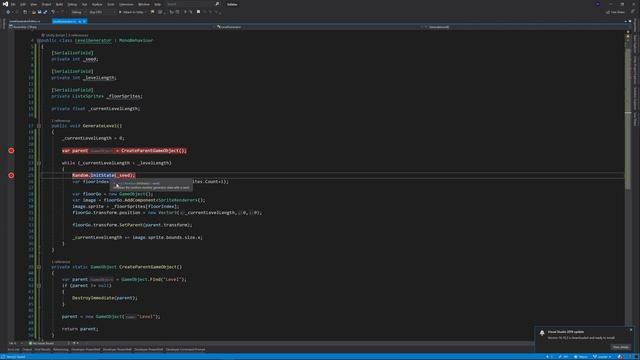Open the Output tab
Screen dimensions: 640x360
[27, 350]
